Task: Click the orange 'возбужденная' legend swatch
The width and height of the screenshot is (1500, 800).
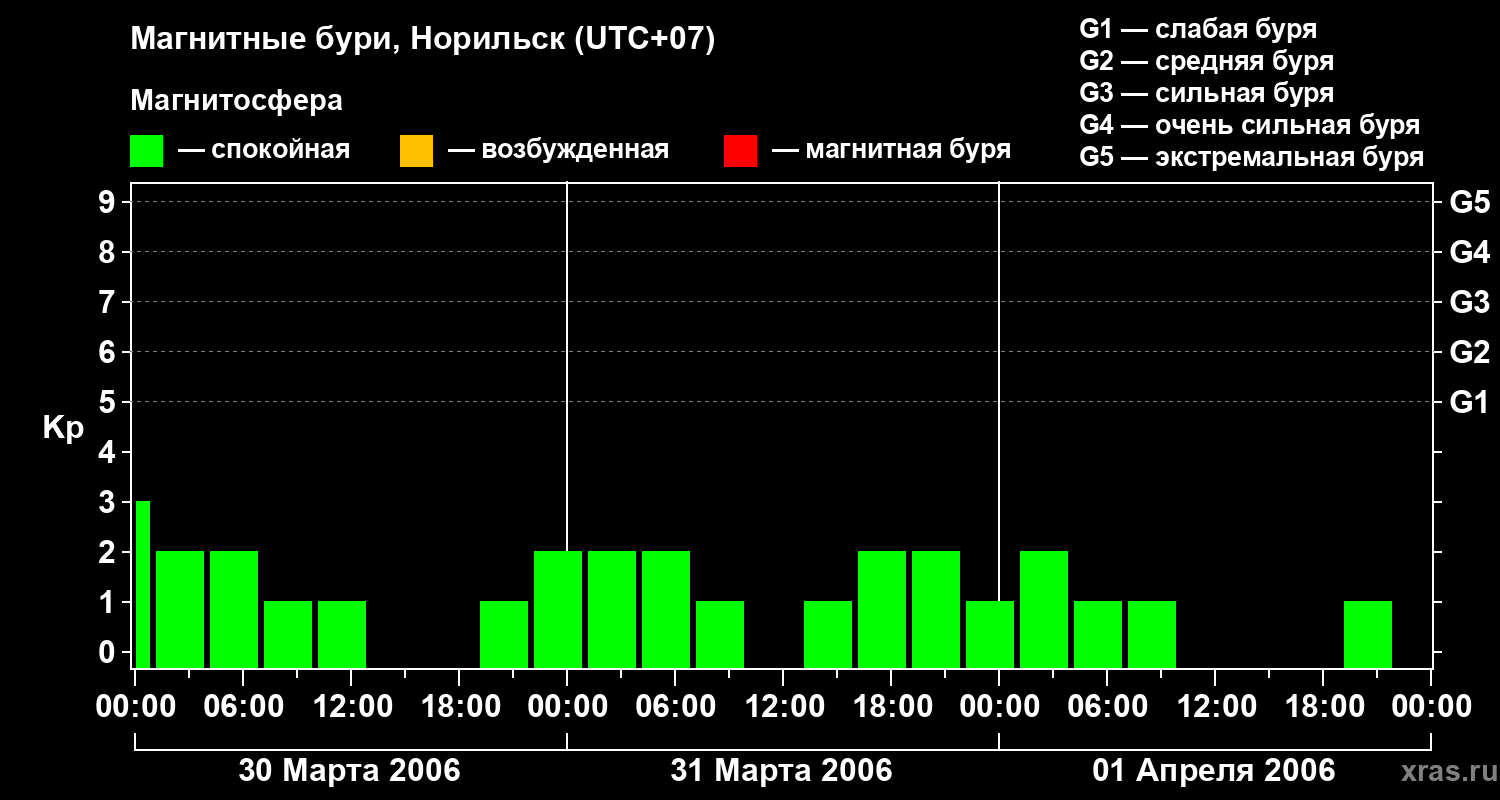Action: (x=416, y=151)
